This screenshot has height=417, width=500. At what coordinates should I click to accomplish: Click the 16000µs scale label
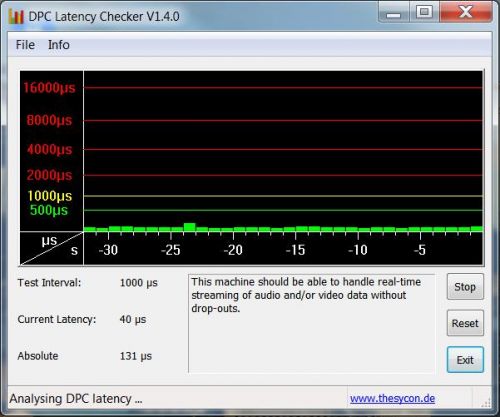click(x=49, y=88)
